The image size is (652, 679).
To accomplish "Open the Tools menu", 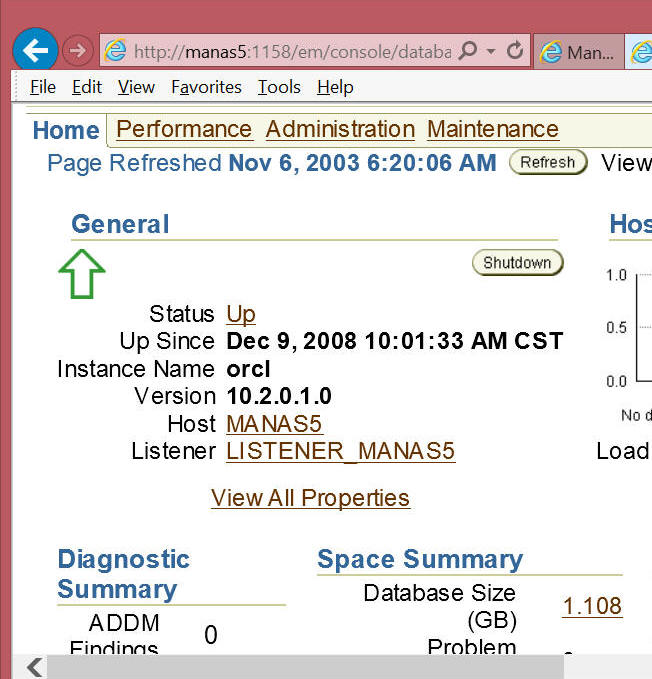I will pyautogui.click(x=279, y=87).
